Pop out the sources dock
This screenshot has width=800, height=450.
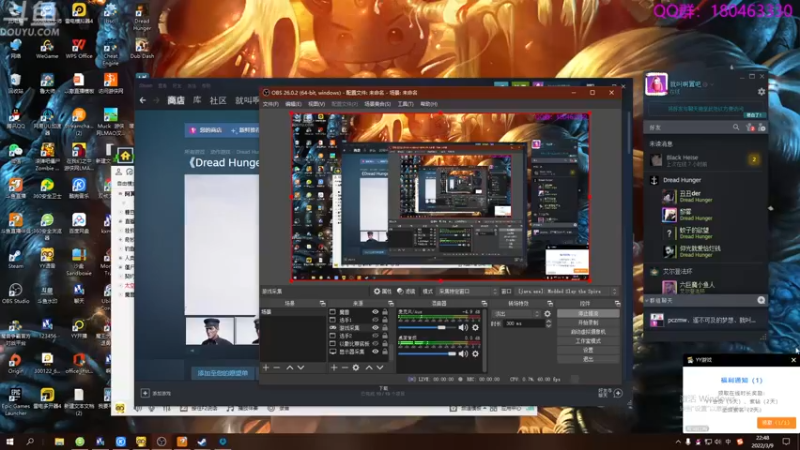coord(390,304)
